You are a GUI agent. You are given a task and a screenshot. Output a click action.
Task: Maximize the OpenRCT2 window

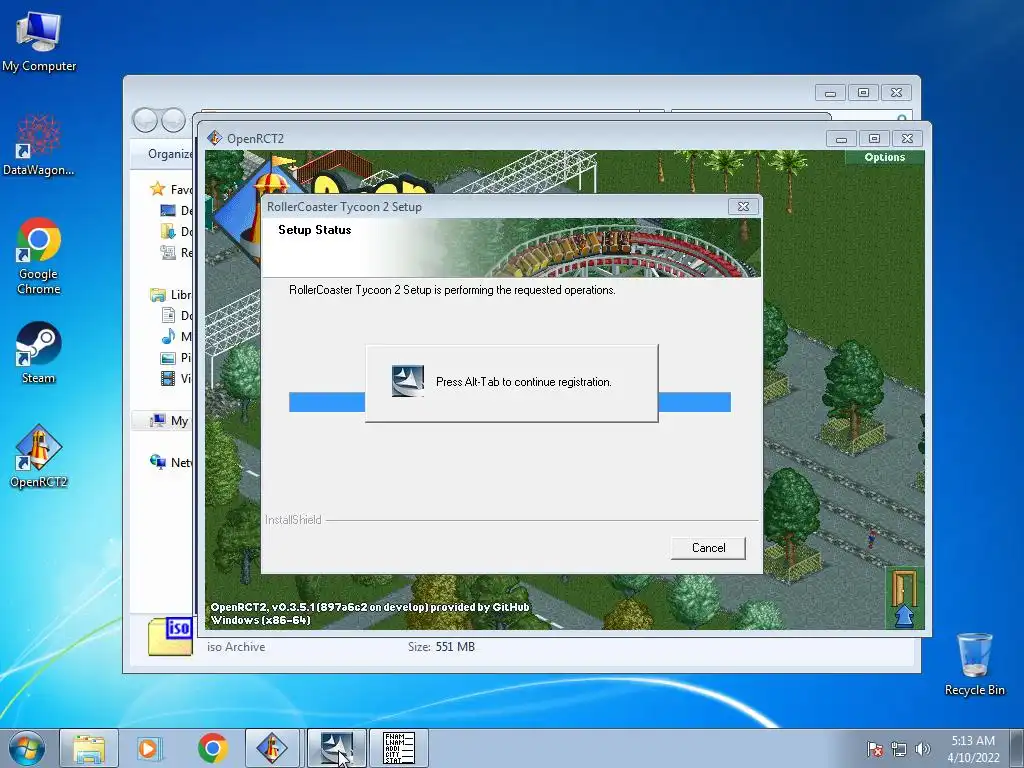pos(874,138)
